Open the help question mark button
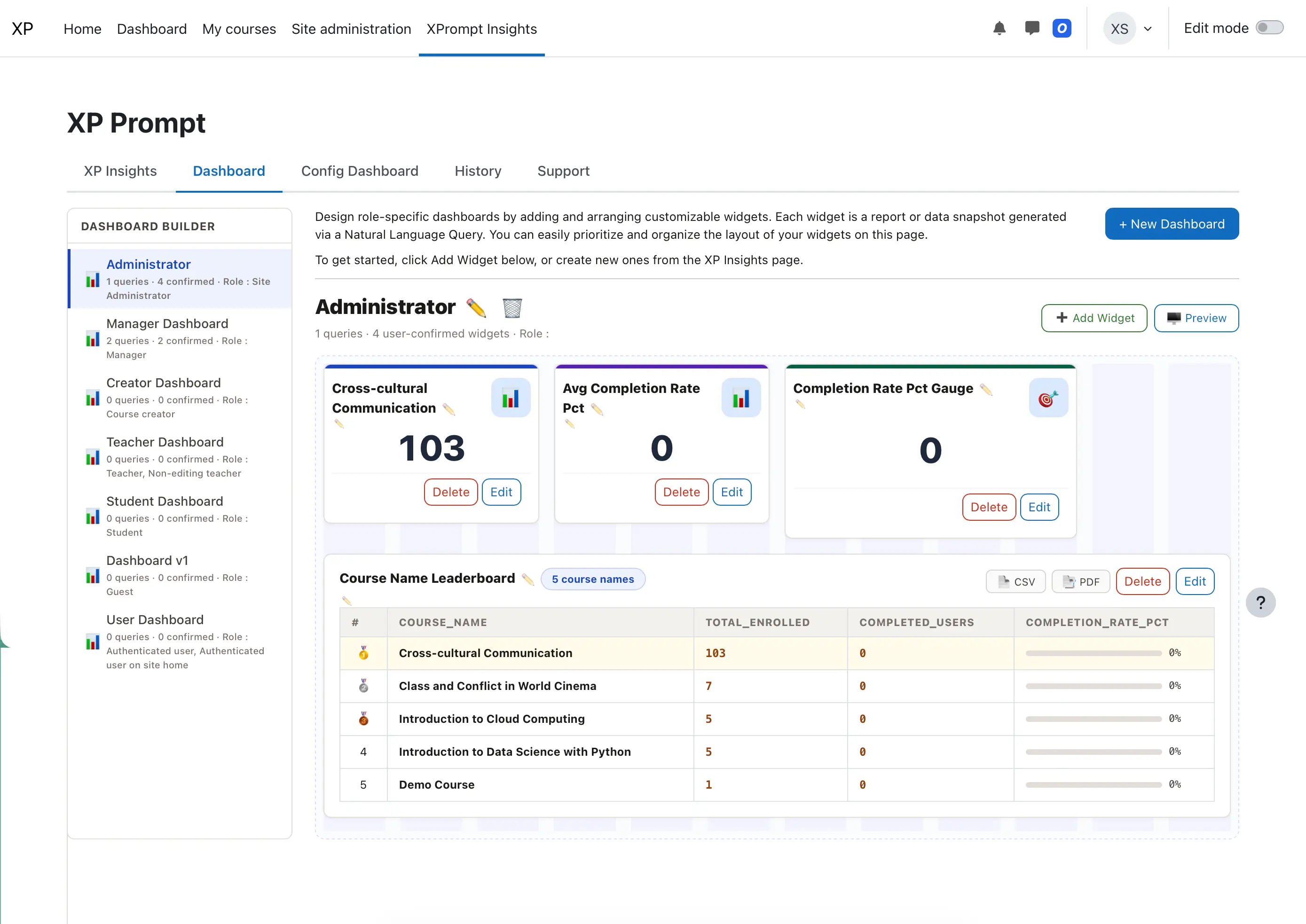Screen dimensions: 1306x924 [1260, 603]
